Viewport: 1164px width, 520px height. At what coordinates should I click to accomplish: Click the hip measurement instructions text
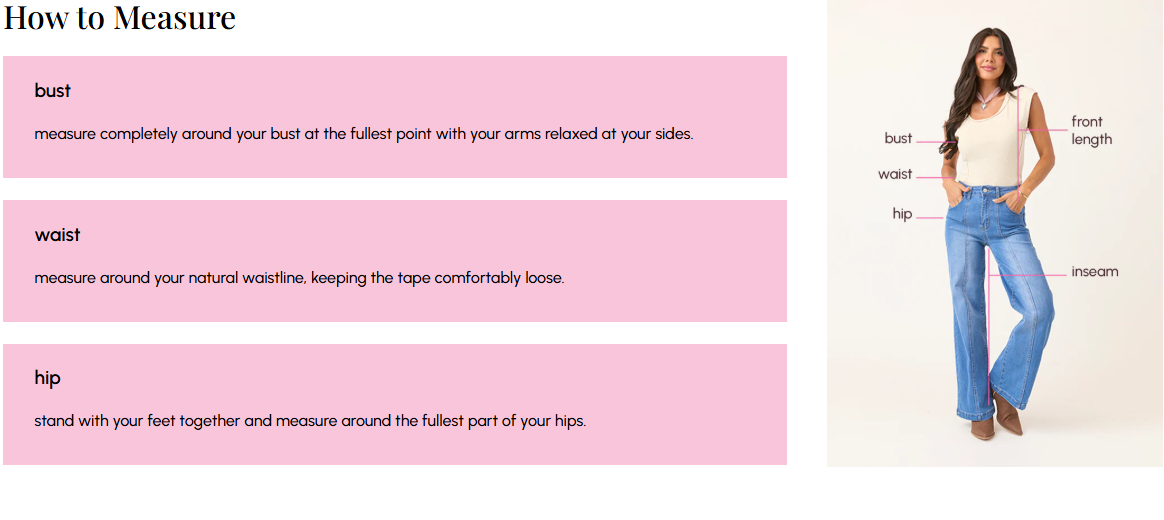tap(310, 421)
